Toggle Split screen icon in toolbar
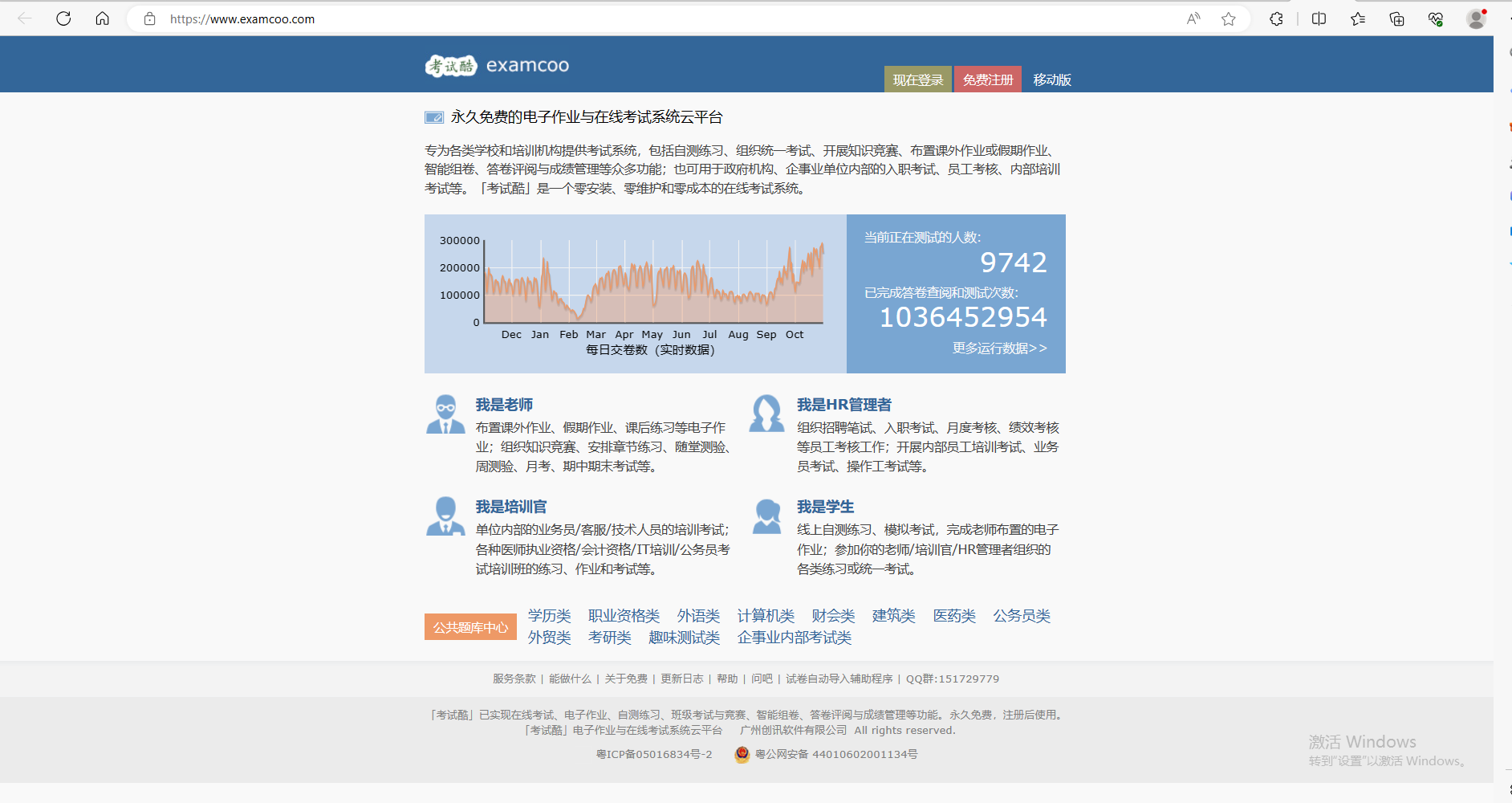 (1319, 18)
